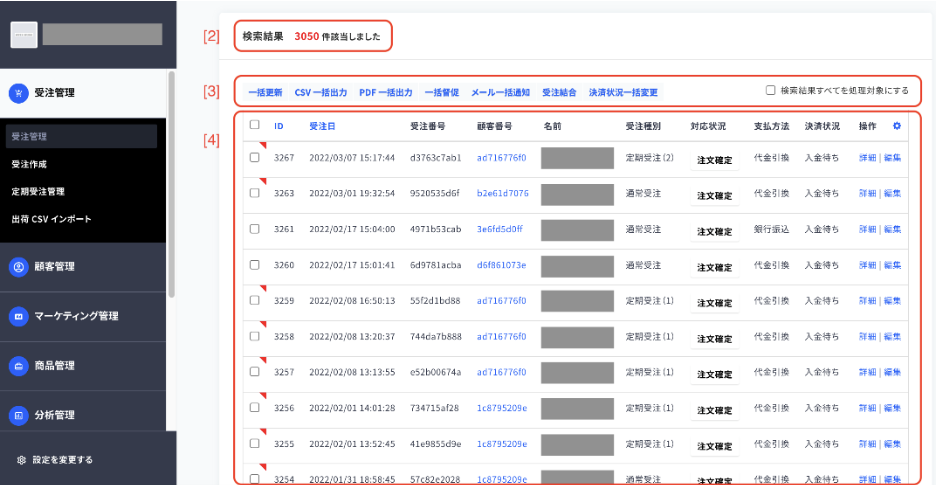Expand the 商品管理 menu

pyautogui.click(x=83, y=366)
